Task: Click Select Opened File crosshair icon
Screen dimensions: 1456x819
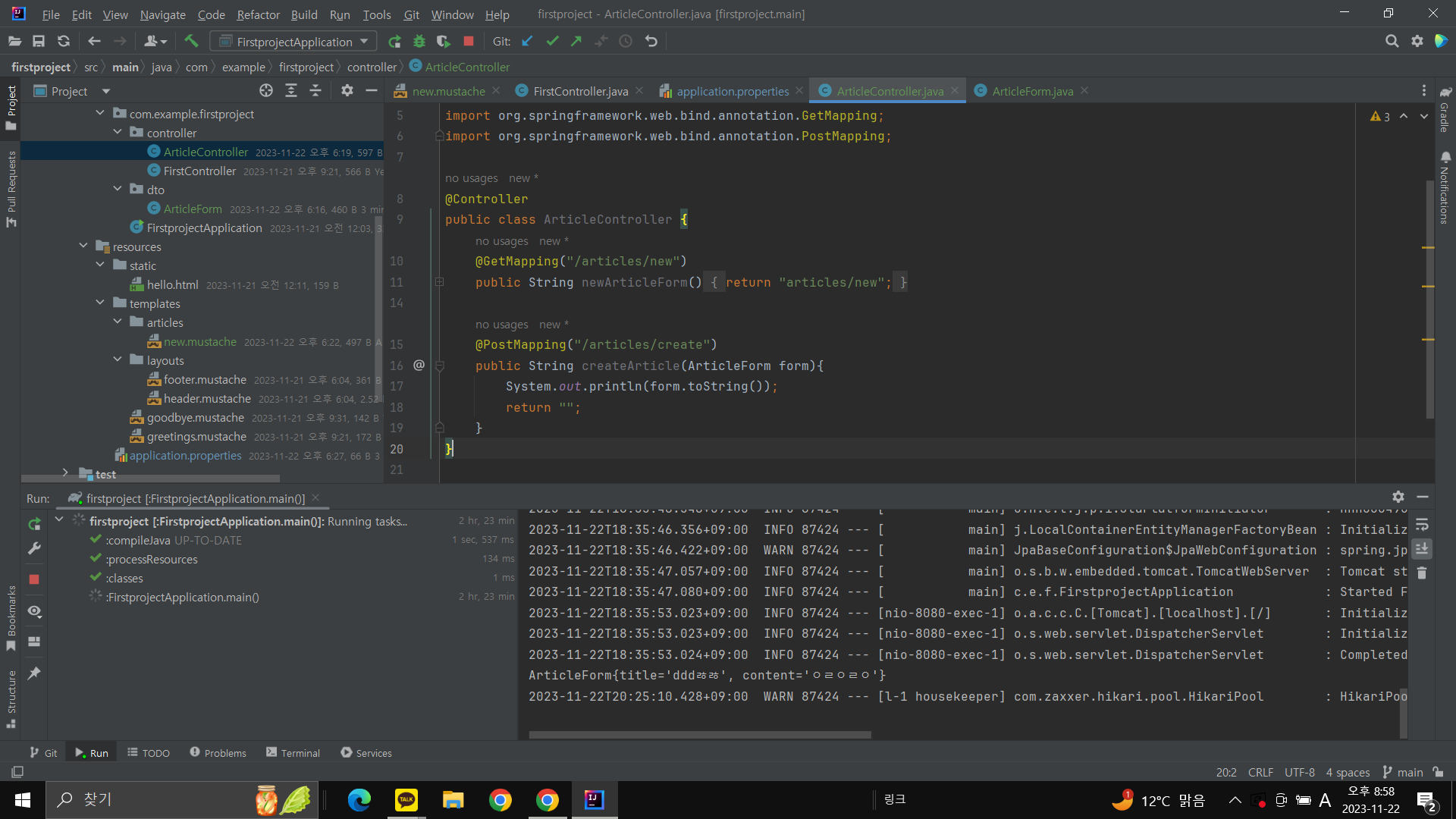Action: click(x=266, y=91)
